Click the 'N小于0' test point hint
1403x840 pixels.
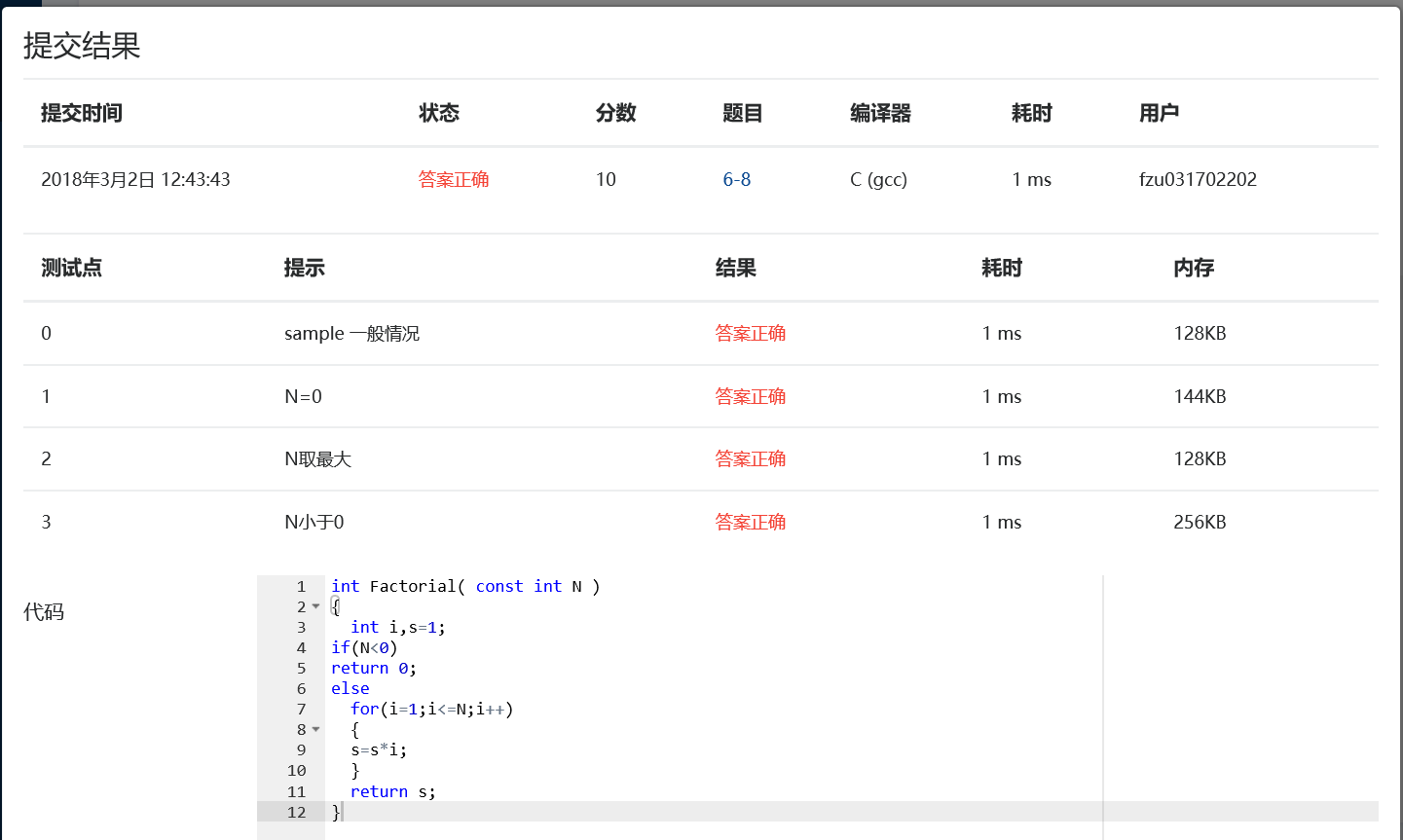pos(314,523)
